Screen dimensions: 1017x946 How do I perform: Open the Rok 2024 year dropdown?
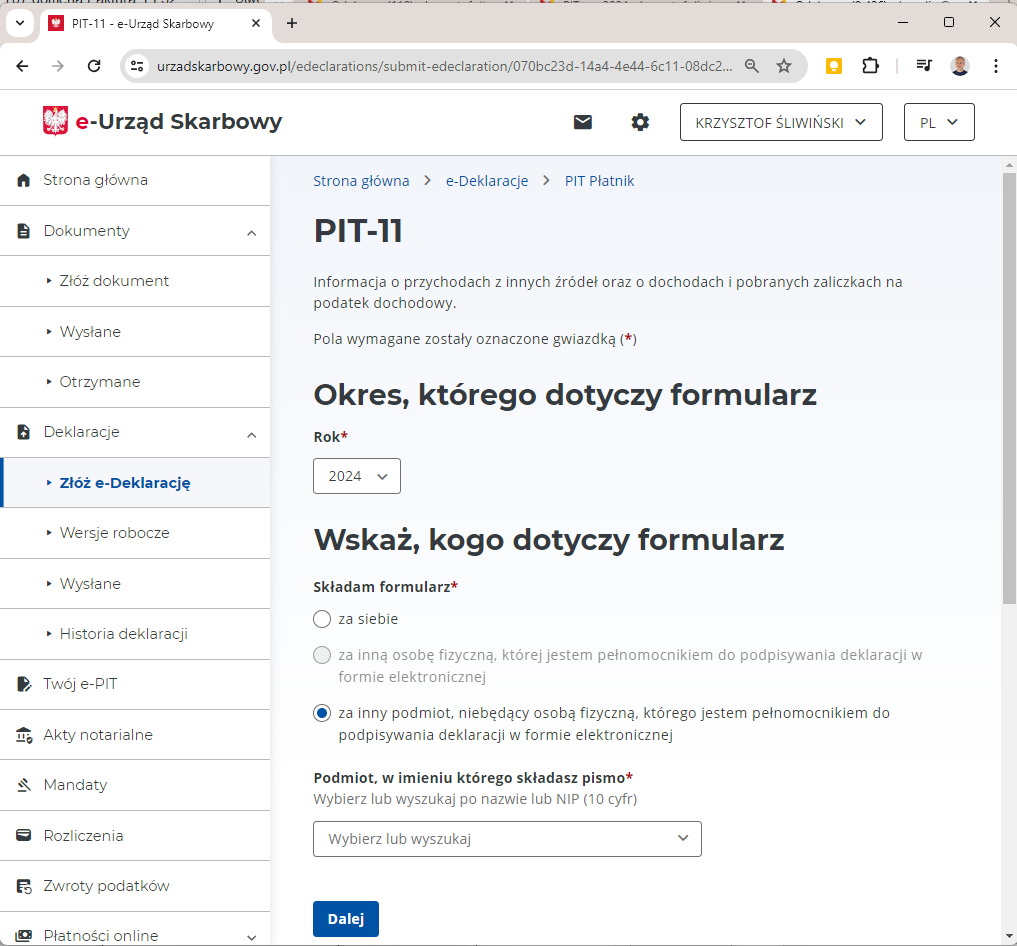pyautogui.click(x=357, y=476)
